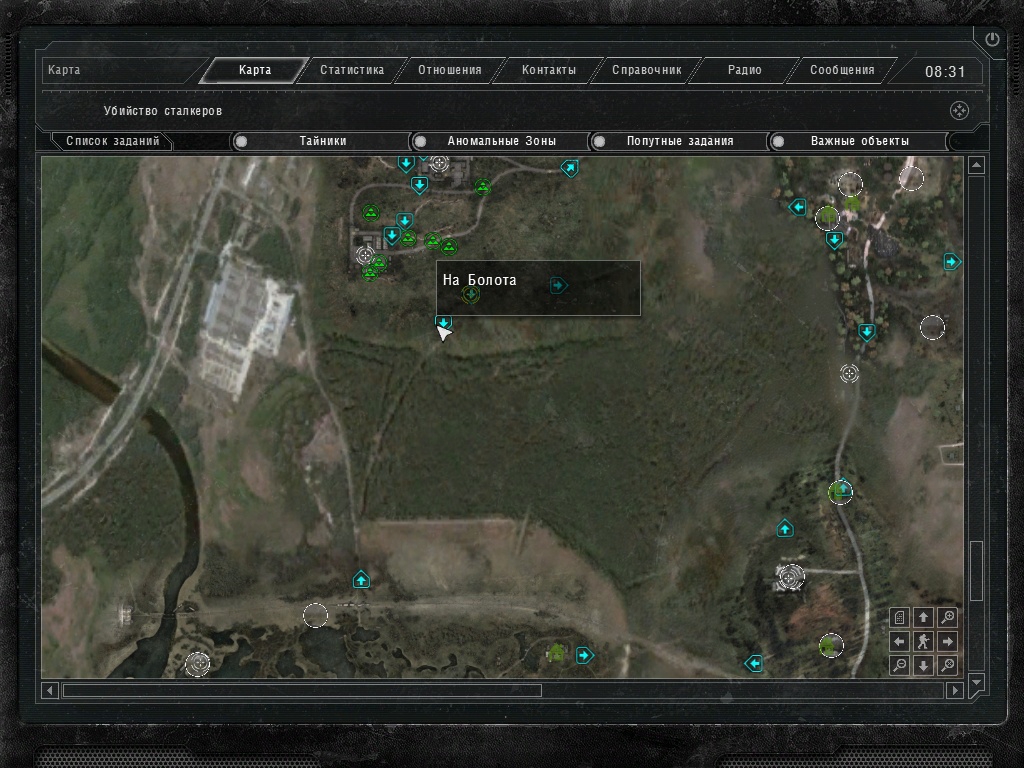This screenshot has height=768, width=1024.
Task: Zoom in on the map with magnifier plus
Action: point(947,617)
